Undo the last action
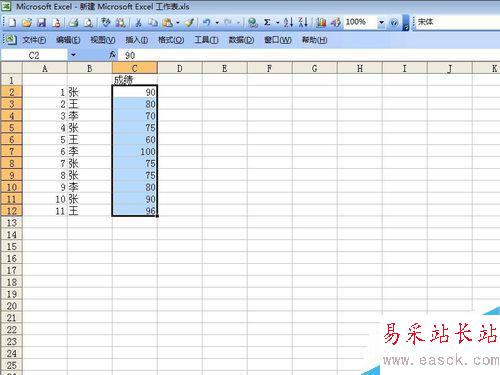 (207, 22)
